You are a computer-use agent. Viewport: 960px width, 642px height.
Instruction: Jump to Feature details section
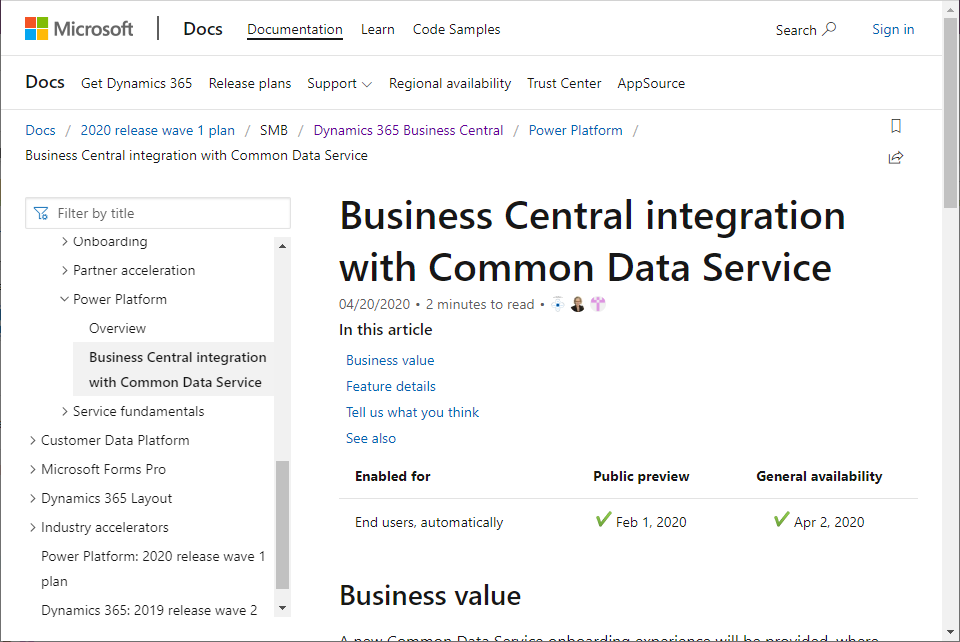coord(391,386)
